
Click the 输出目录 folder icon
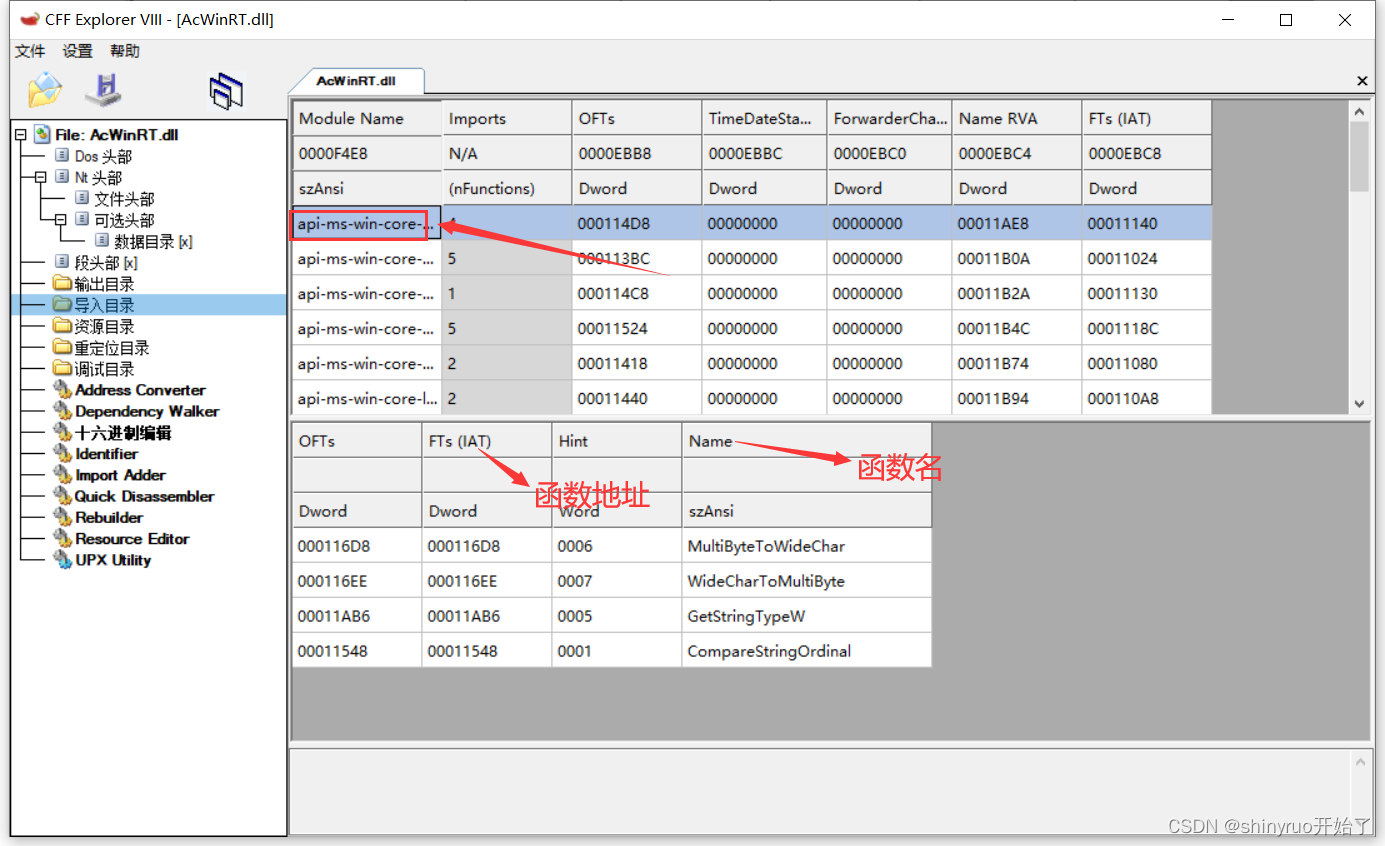(x=62, y=284)
